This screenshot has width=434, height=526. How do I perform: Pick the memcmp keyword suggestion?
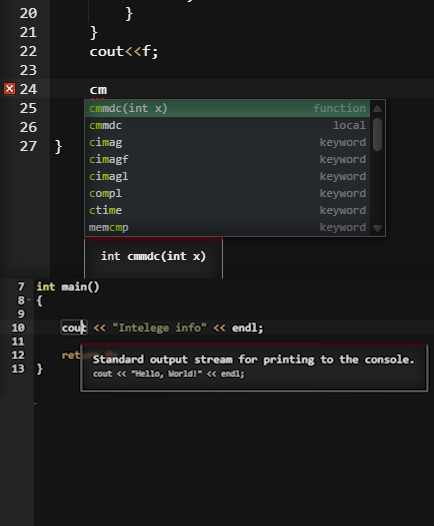(x=227, y=227)
